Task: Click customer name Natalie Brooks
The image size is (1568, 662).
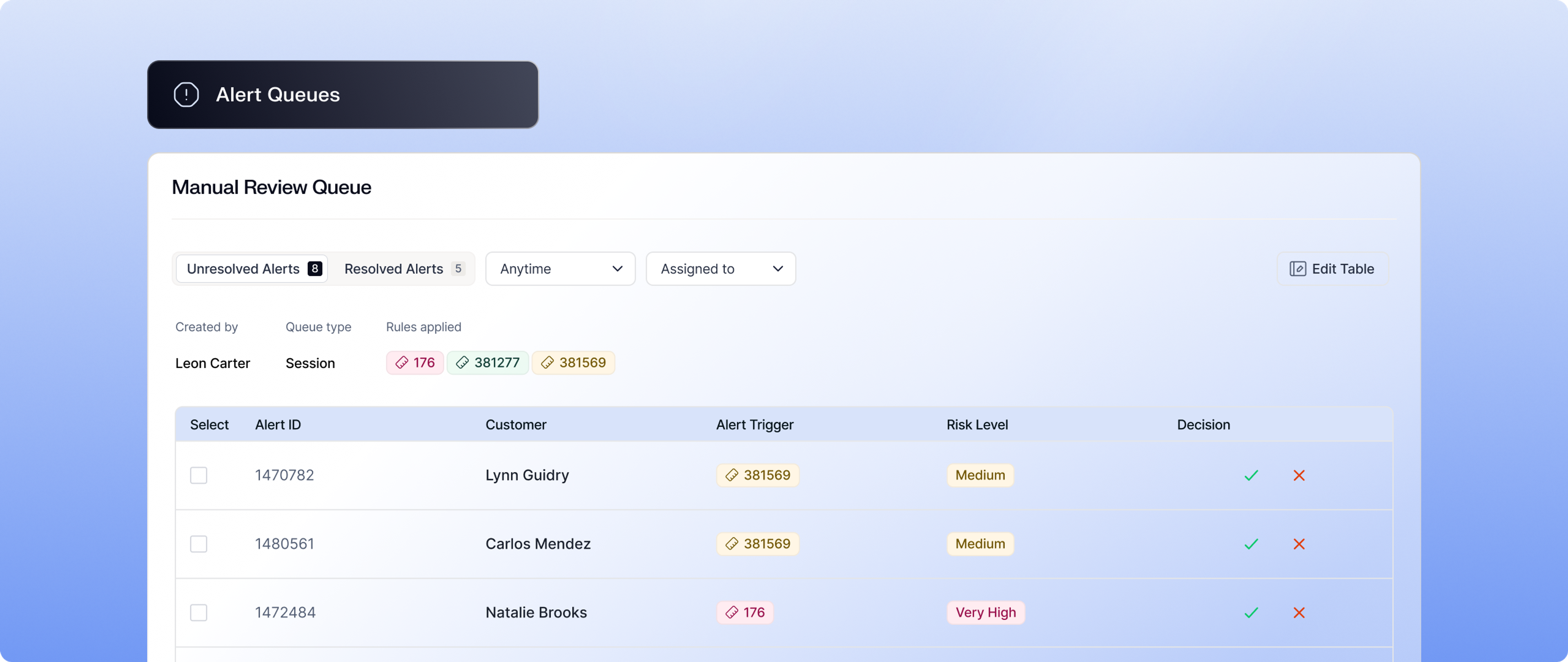Action: tap(536, 613)
